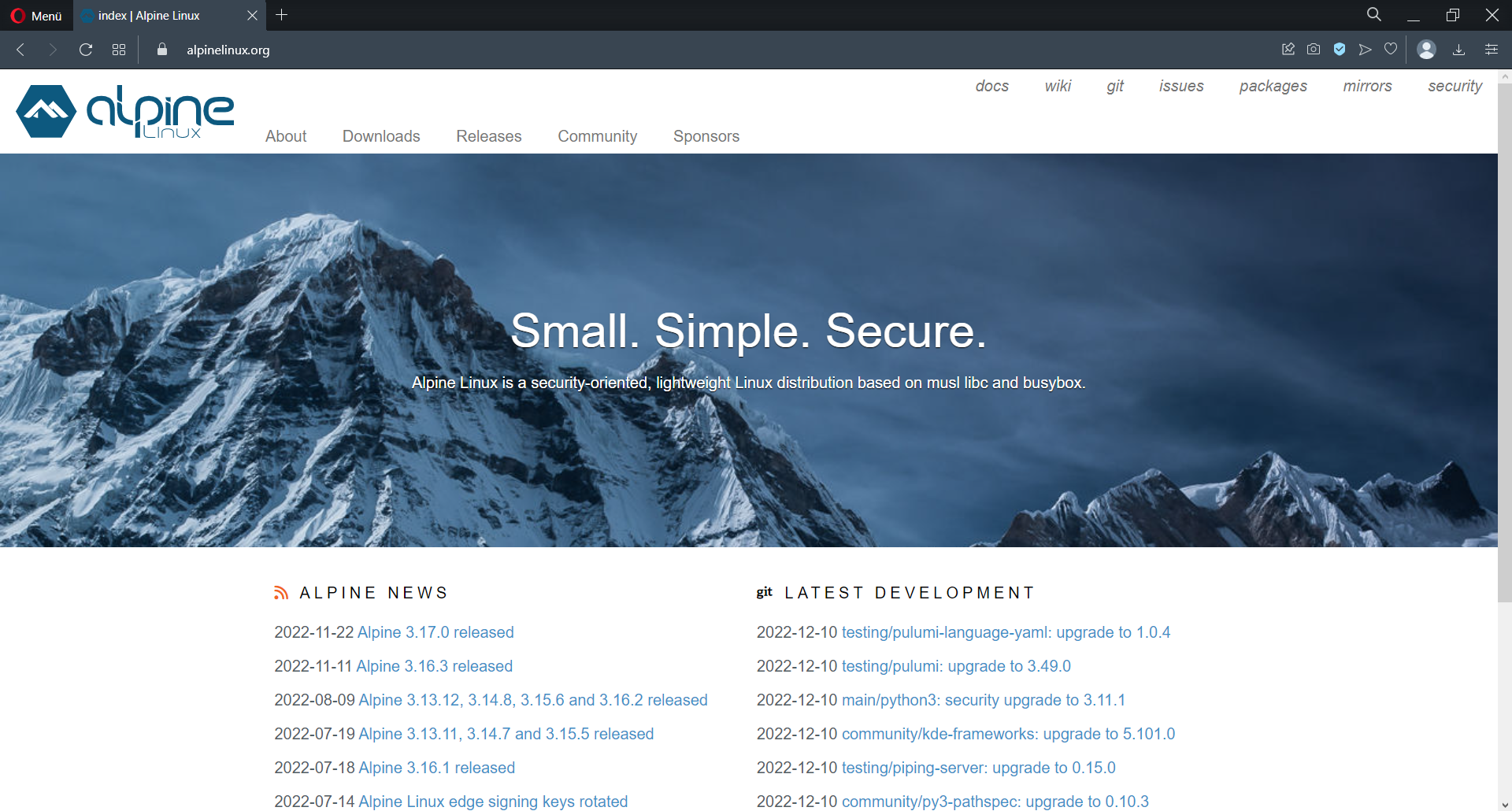Viewport: 1512px width, 811px height.
Task: Open the Opera Menü button
Action: tap(36, 16)
